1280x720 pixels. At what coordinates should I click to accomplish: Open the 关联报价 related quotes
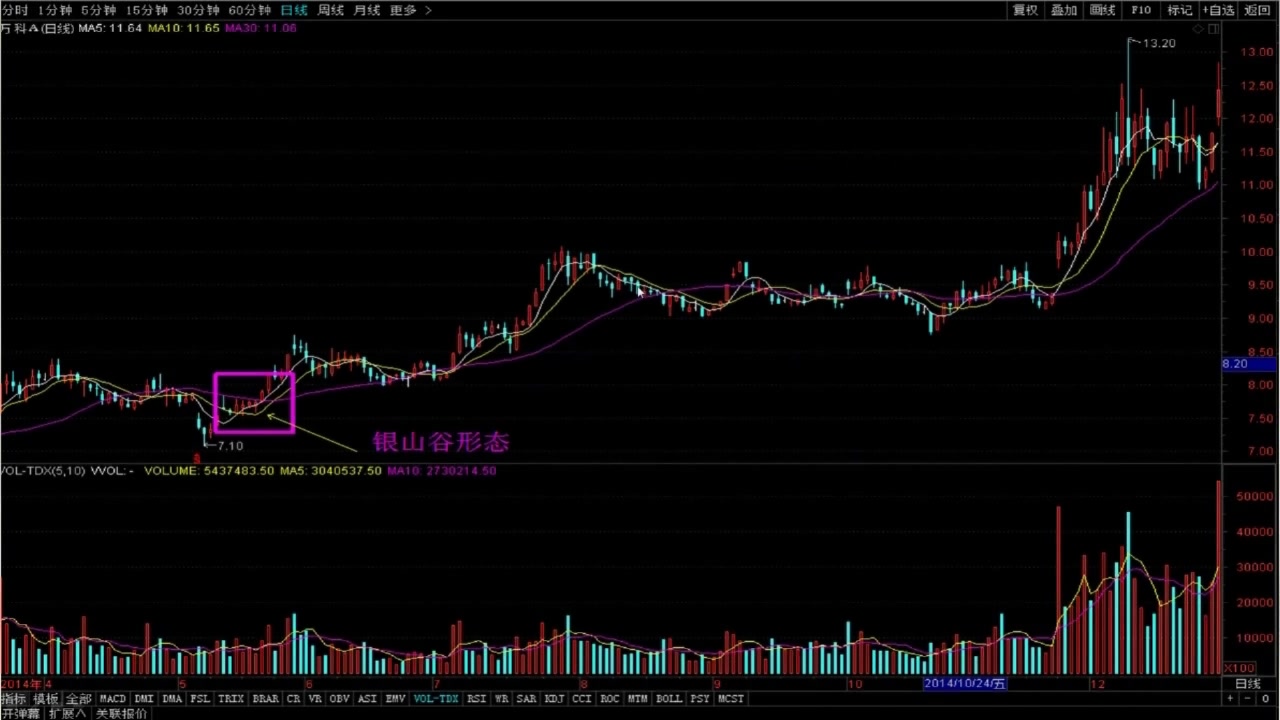(x=121, y=713)
